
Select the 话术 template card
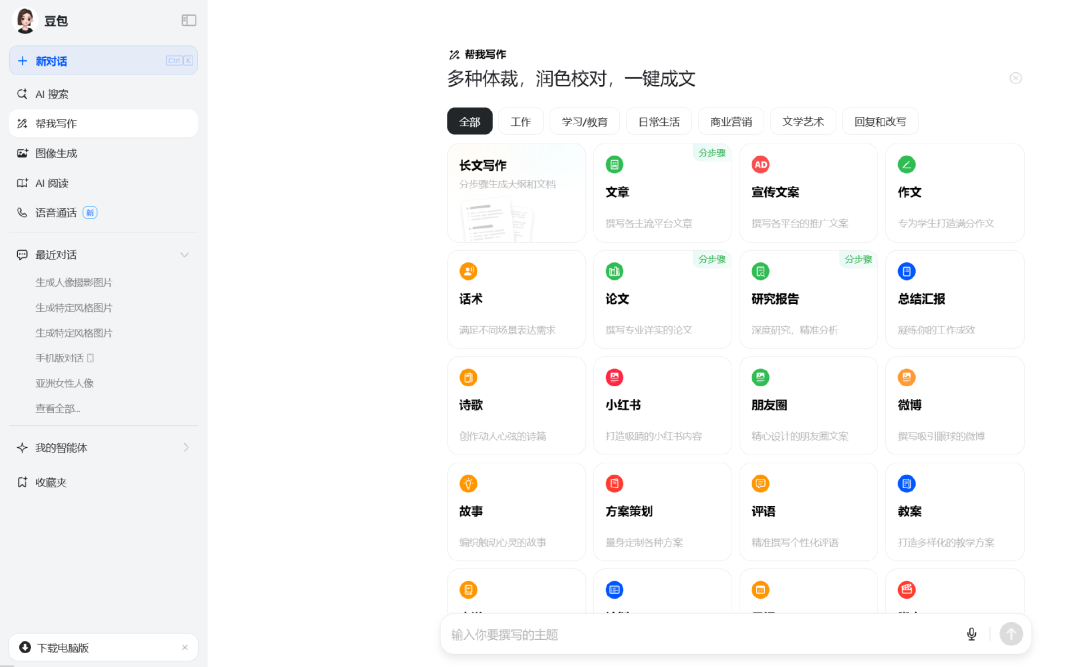click(x=517, y=300)
